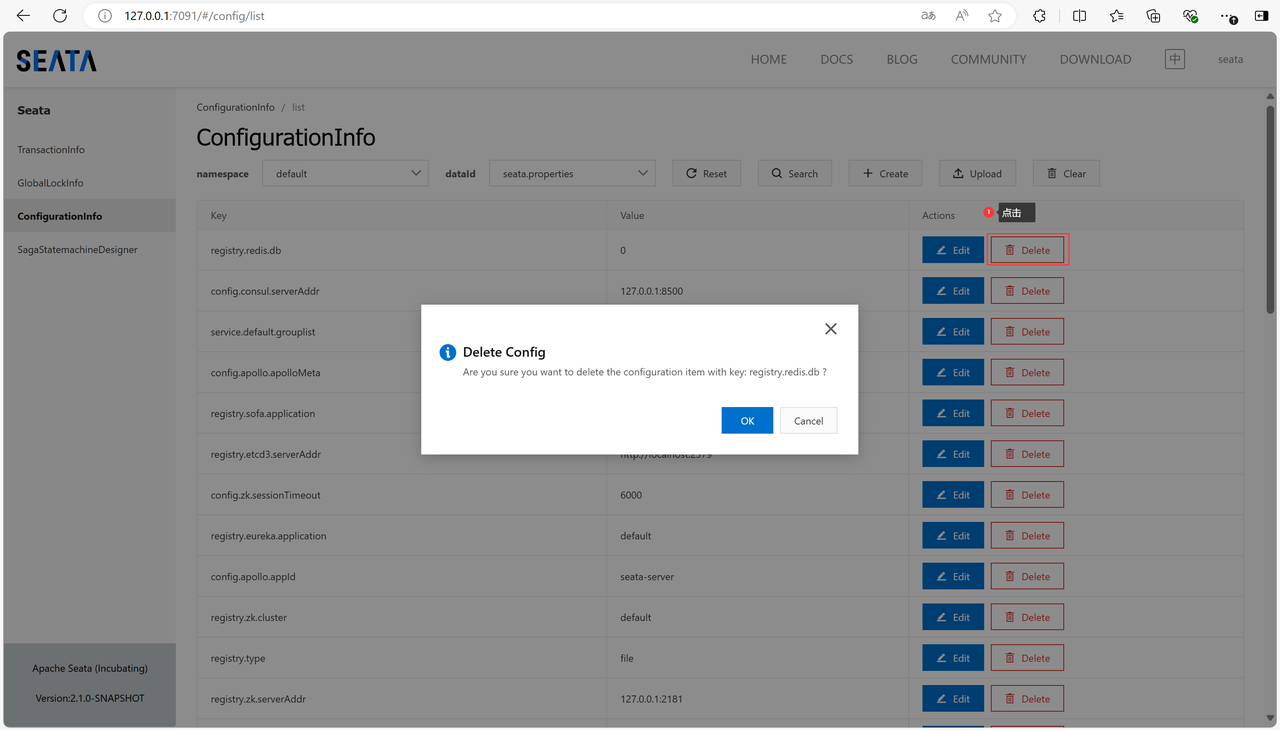The width and height of the screenshot is (1280, 730).
Task: Click the DOCS navigation link
Action: (x=836, y=59)
